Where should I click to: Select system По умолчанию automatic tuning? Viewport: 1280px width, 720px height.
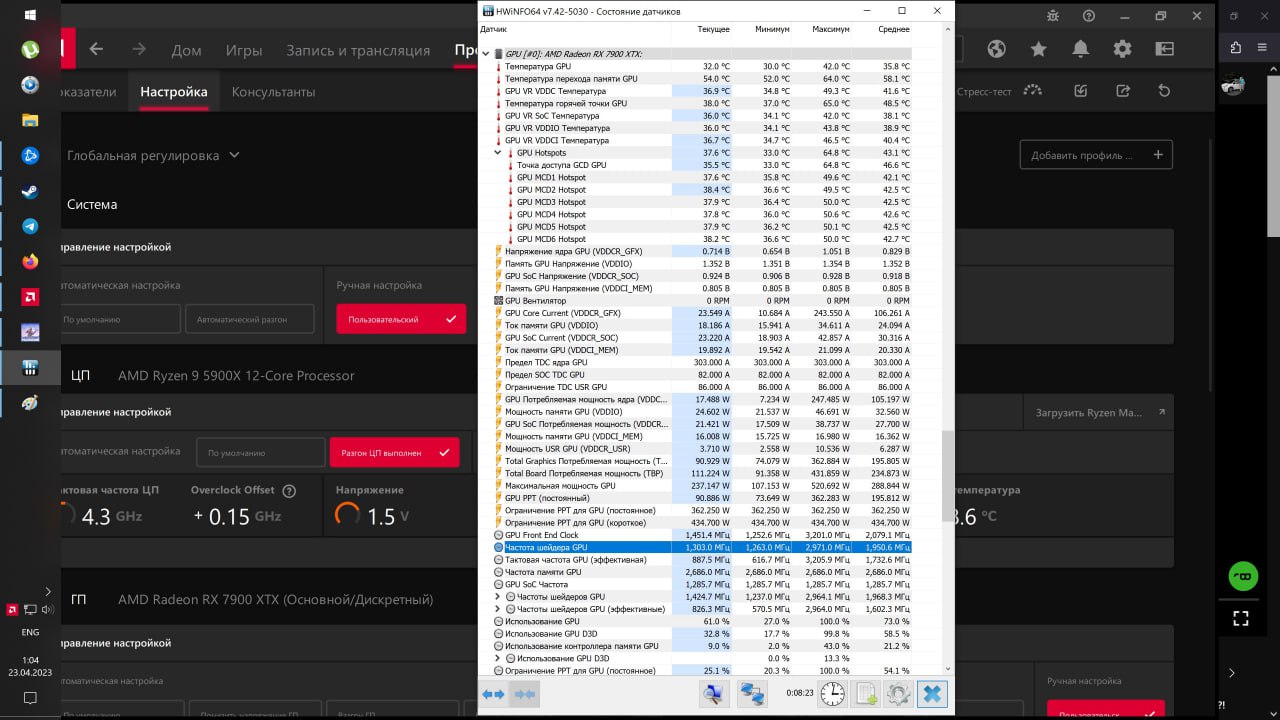[x=118, y=319]
